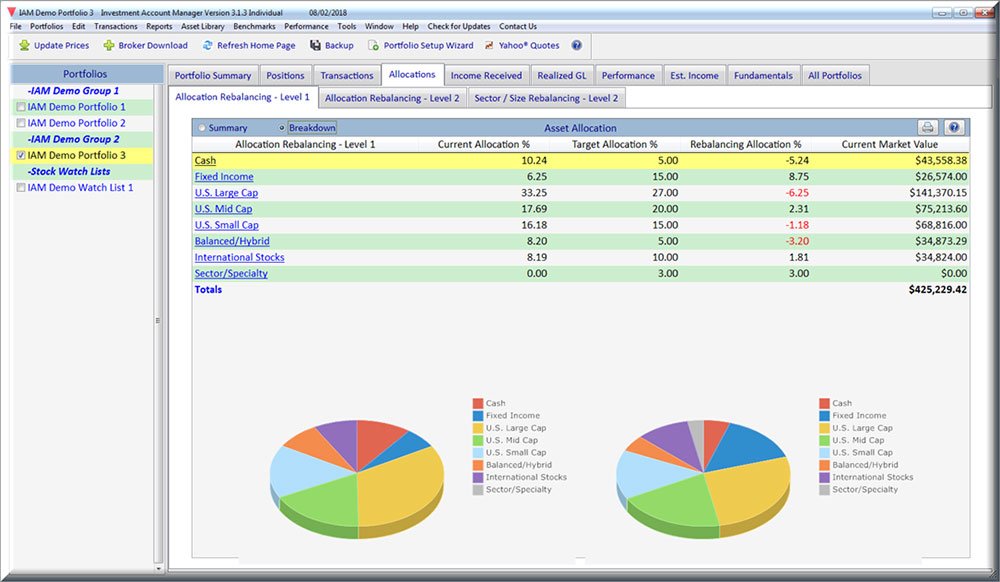Click the Backup disk icon
This screenshot has width=1000, height=582.
click(x=316, y=45)
